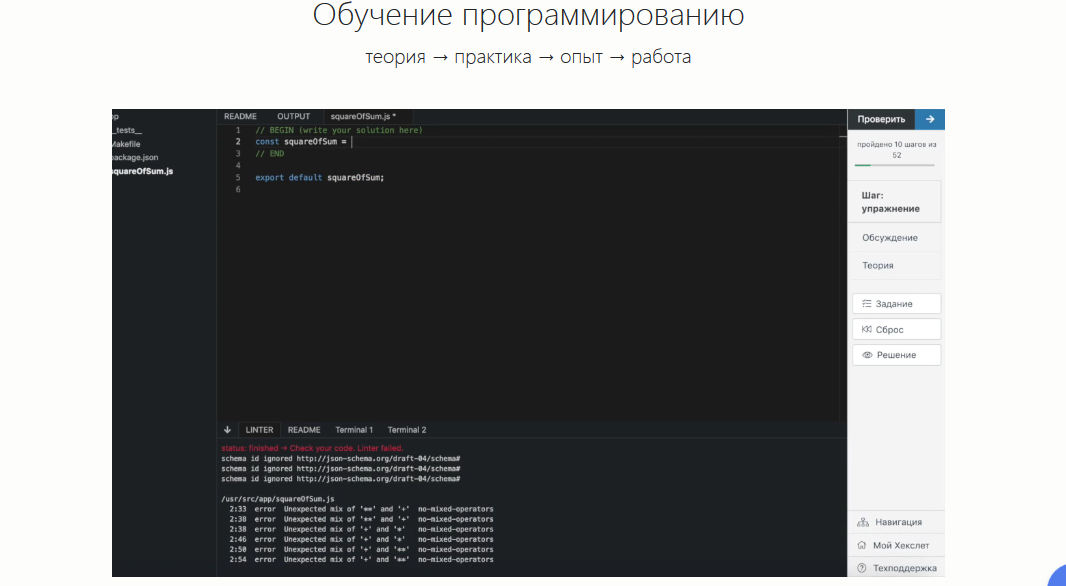
Task: Click the course progress bar
Action: point(895,165)
